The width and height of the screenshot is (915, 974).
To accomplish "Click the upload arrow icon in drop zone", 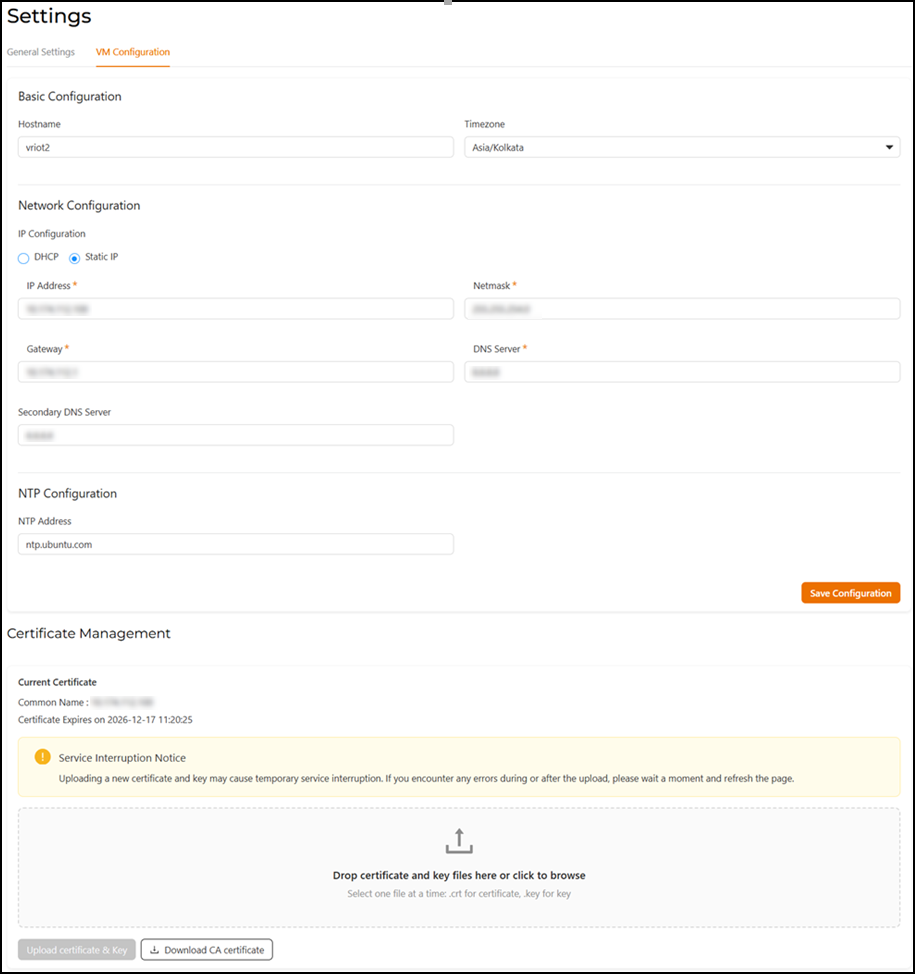I will 459,840.
